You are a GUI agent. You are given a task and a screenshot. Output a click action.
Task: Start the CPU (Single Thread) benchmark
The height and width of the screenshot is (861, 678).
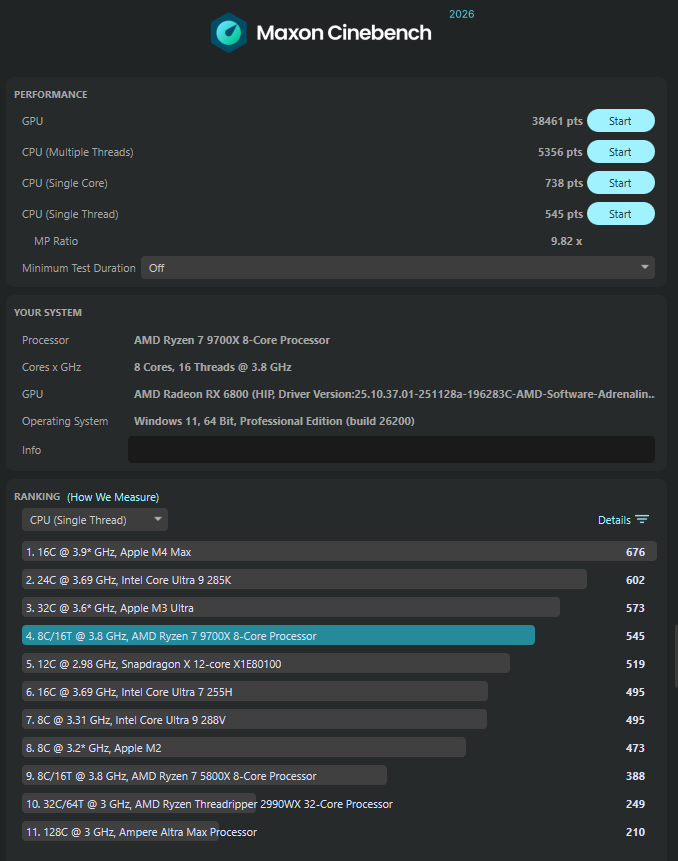[620, 214]
